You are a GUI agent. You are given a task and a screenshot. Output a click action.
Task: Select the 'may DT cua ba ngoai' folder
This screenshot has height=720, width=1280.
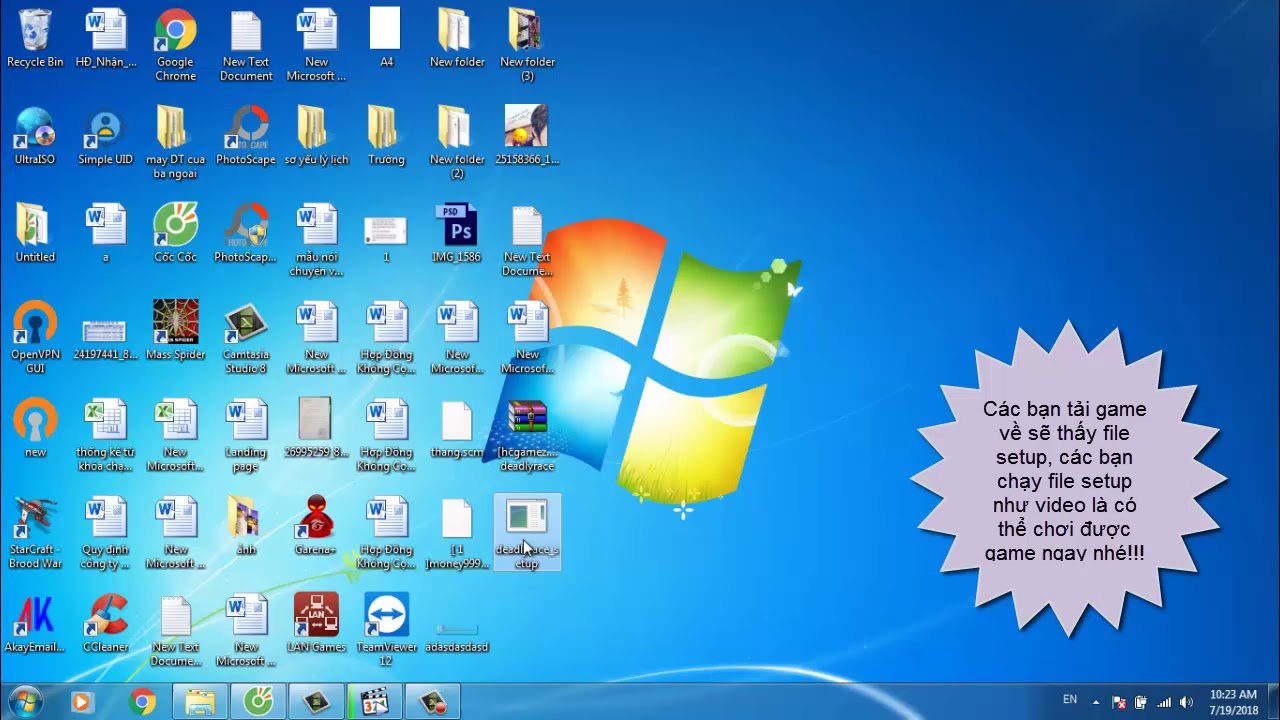point(175,142)
